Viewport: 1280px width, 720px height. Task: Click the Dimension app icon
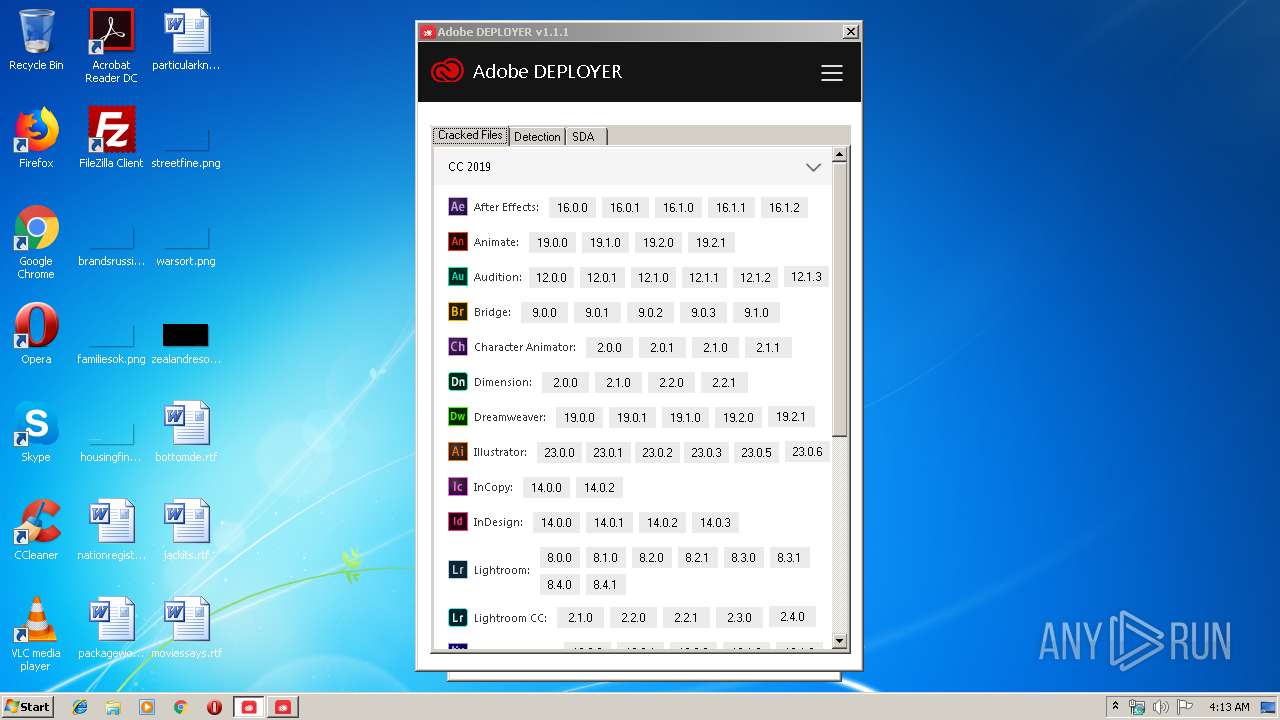pyautogui.click(x=457, y=382)
